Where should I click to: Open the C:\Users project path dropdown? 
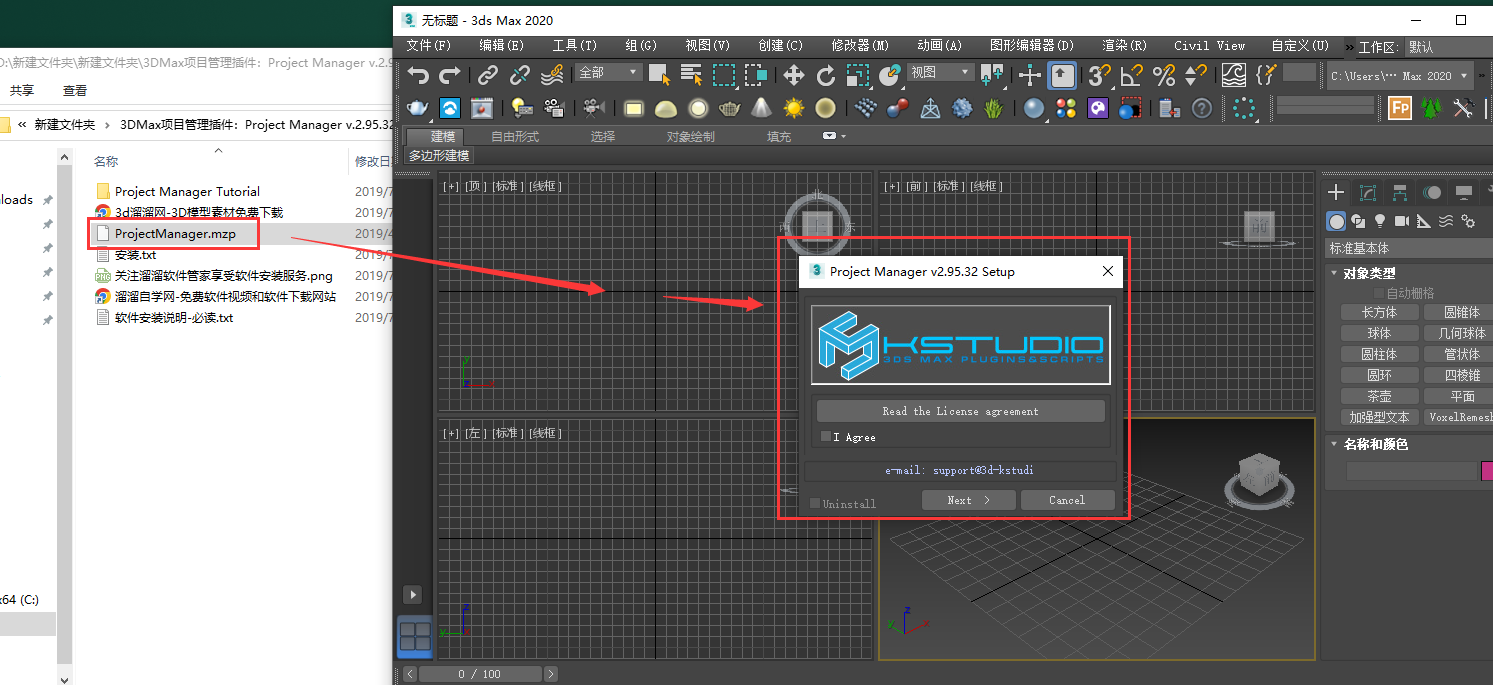coord(1400,75)
